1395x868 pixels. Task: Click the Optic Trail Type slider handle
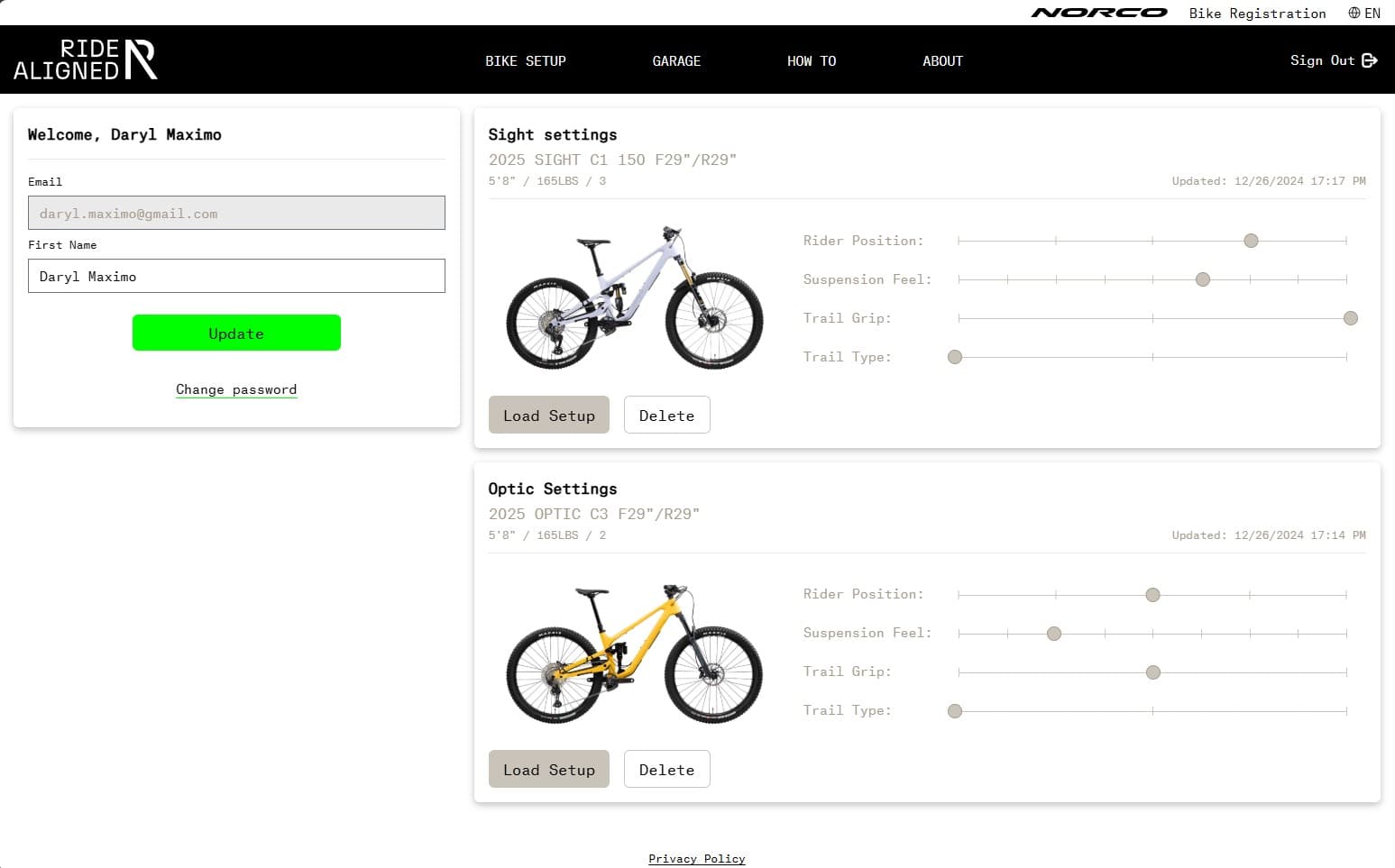[955, 711]
